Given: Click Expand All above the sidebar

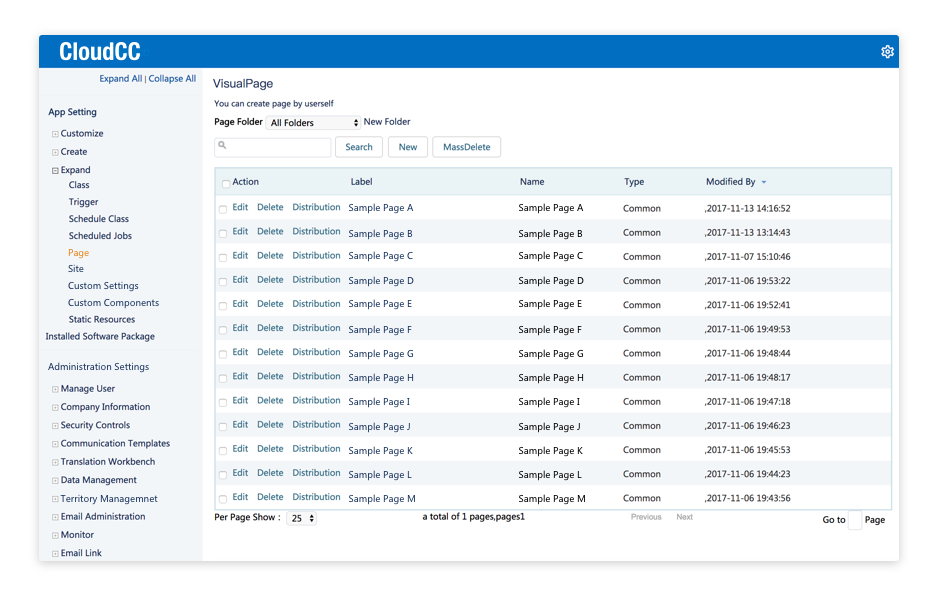Looking at the screenshot, I should pyautogui.click(x=120, y=78).
